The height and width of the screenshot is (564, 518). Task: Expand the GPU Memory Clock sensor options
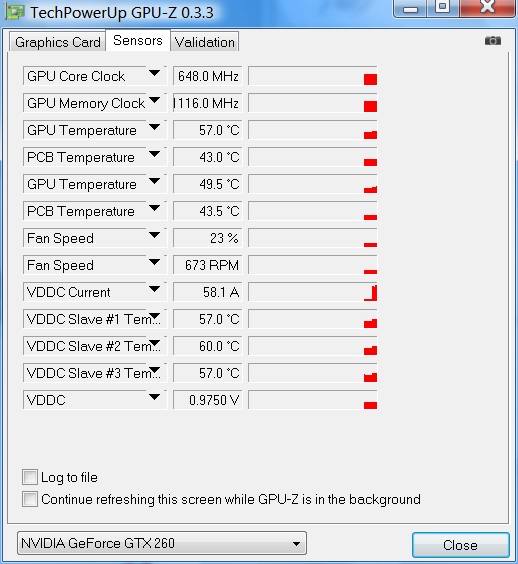(x=154, y=100)
